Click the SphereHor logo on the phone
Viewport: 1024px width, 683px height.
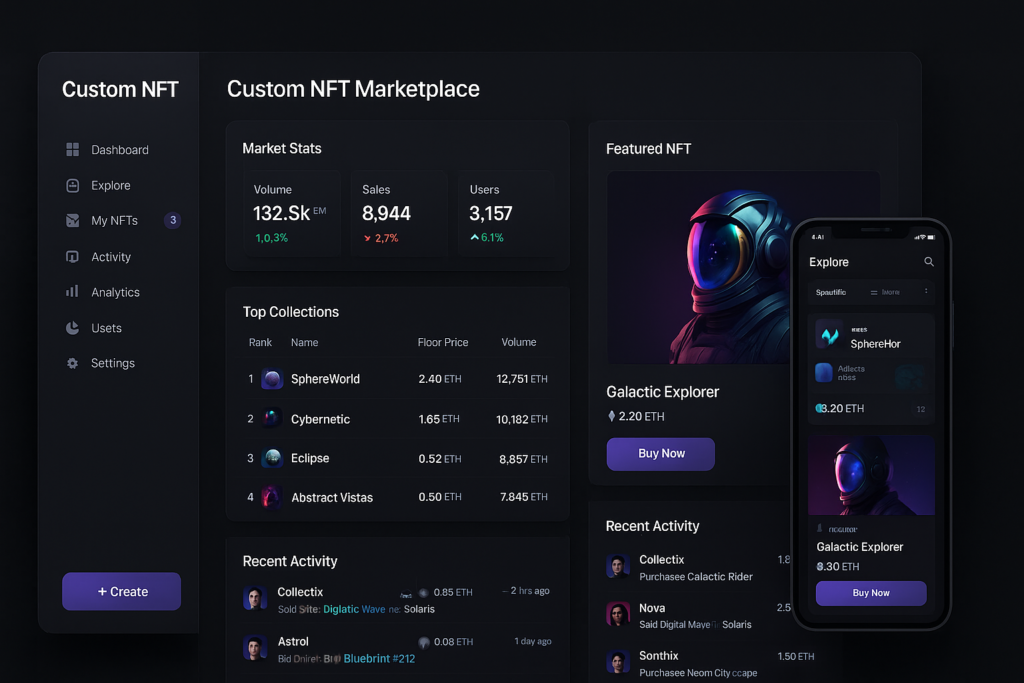click(830, 335)
